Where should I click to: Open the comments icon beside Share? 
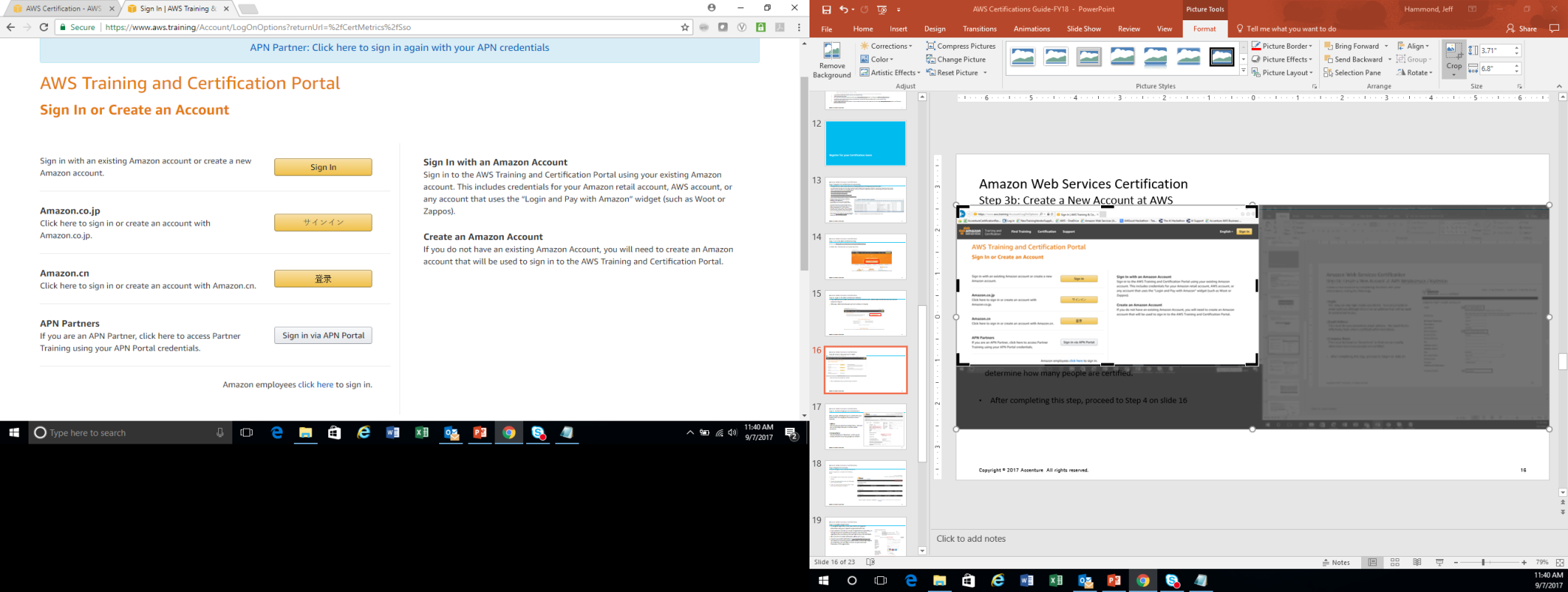click(x=1554, y=28)
